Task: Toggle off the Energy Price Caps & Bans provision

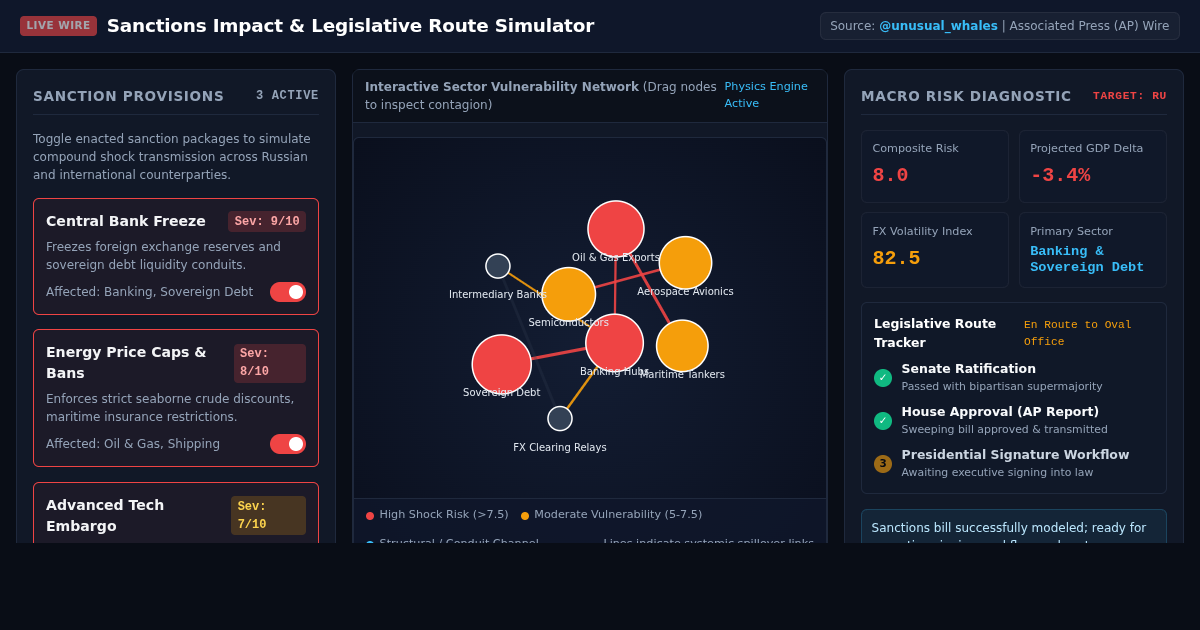Action: click(288, 444)
